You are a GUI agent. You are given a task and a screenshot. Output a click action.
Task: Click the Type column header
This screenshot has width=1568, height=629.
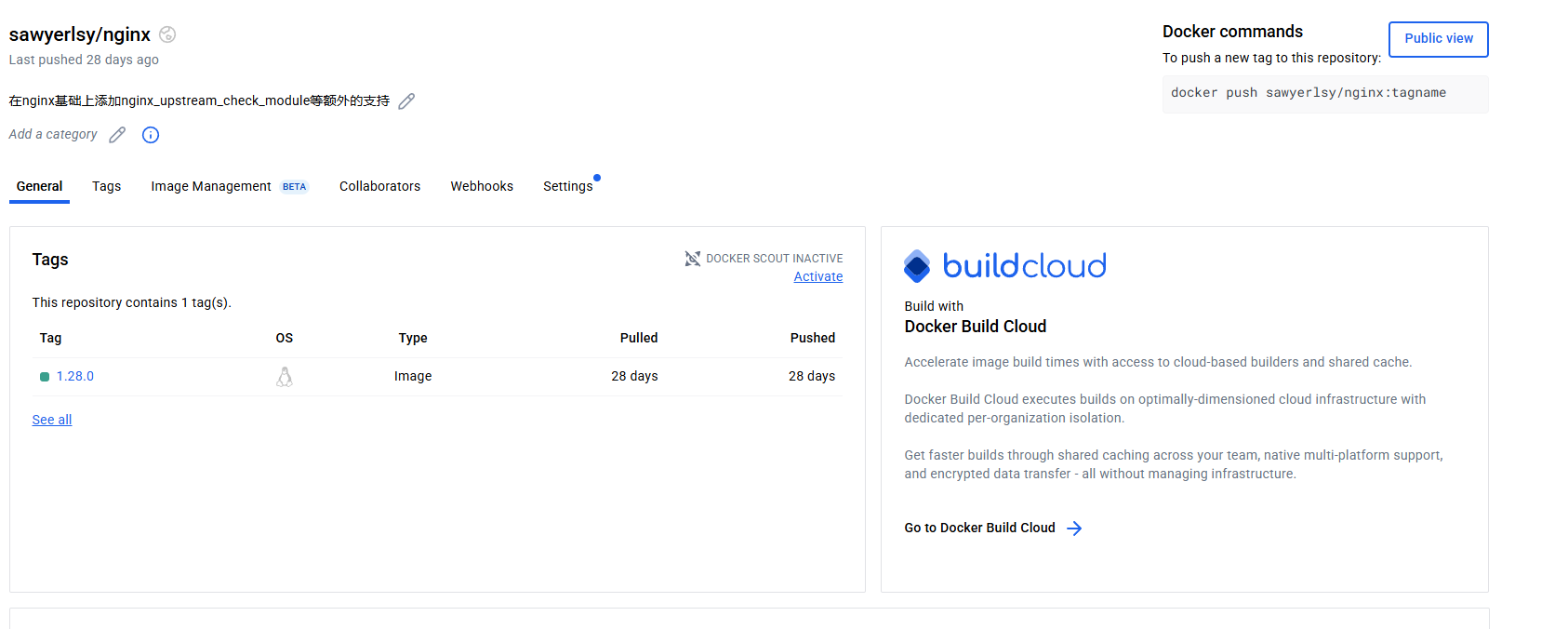coord(413,338)
